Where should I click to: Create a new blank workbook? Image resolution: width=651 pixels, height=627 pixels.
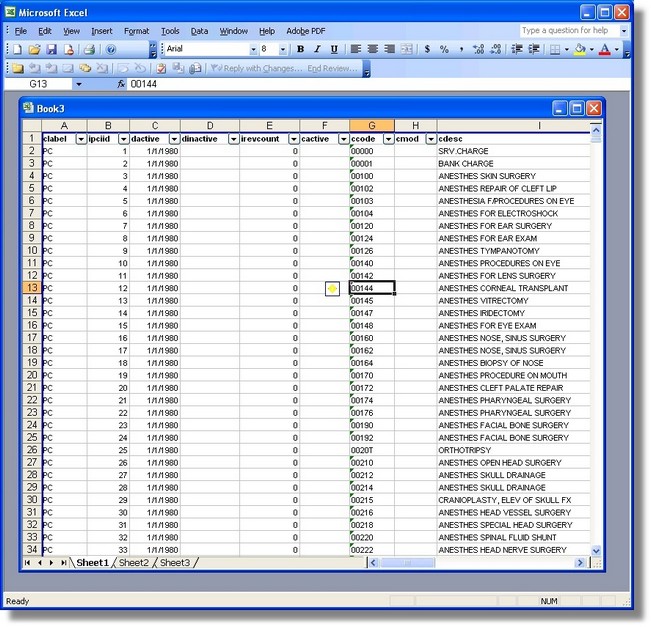tap(17, 49)
